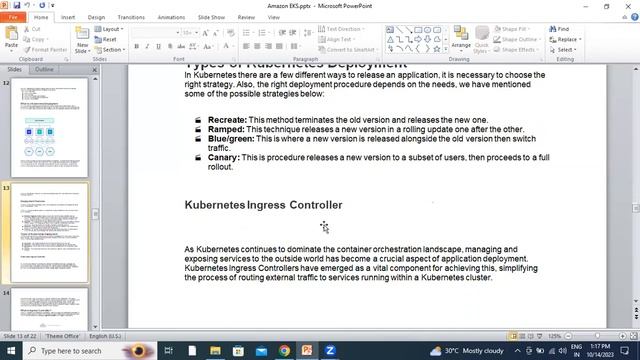Switch to the Design ribbon tab
The height and width of the screenshot is (360, 640).
[x=96, y=17]
